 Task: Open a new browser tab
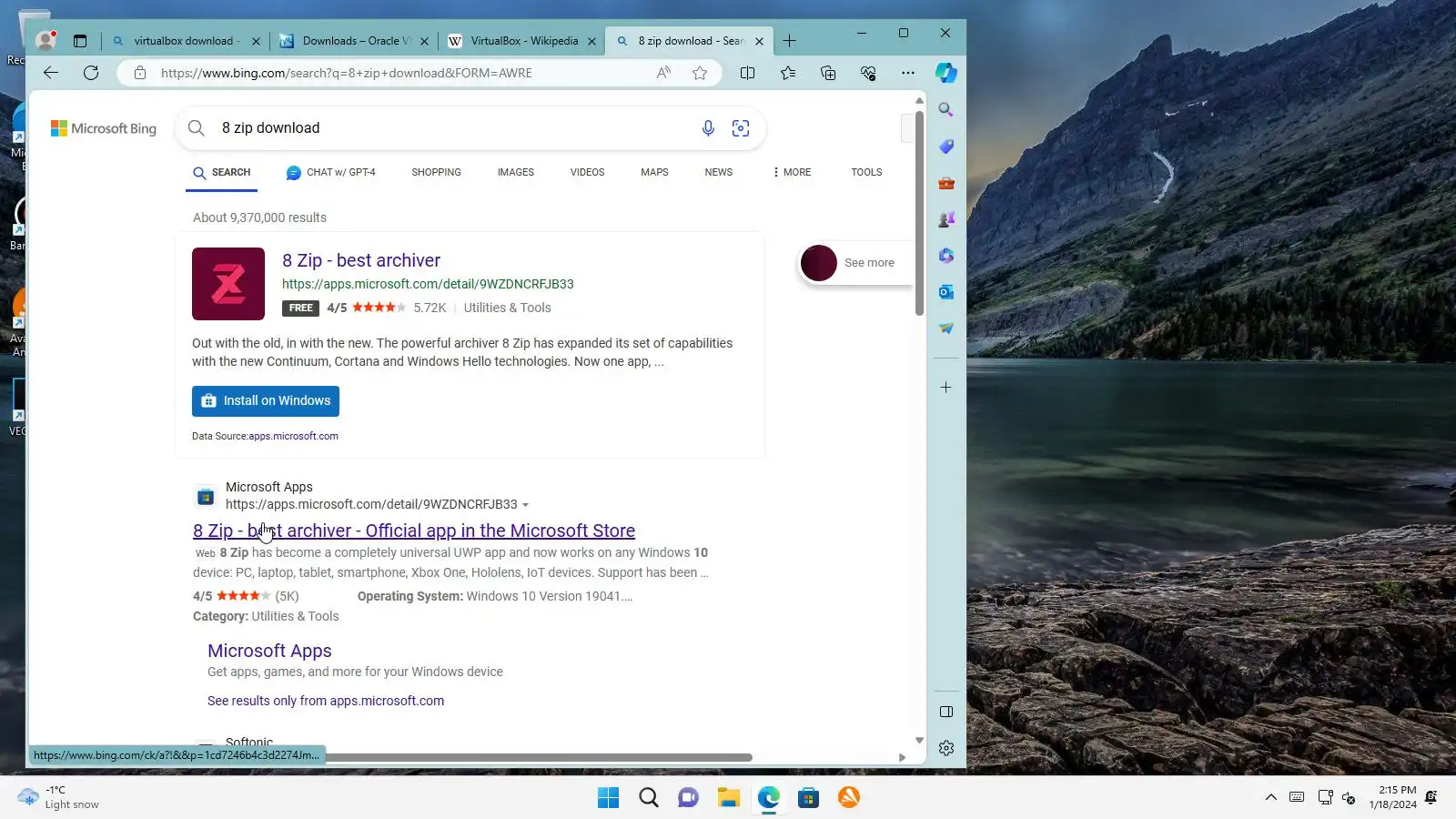click(789, 41)
